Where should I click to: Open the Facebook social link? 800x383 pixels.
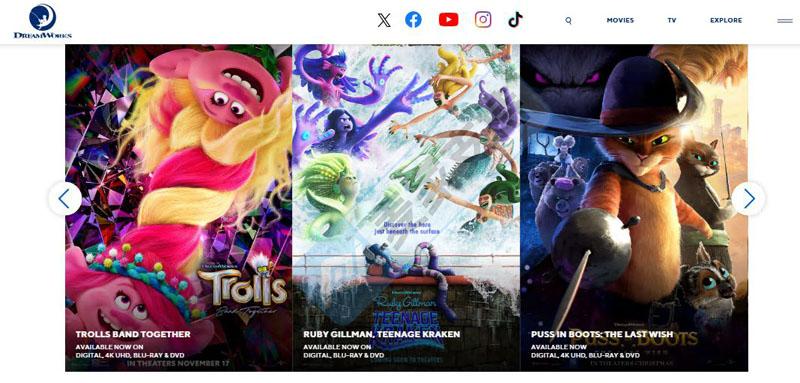click(x=413, y=20)
